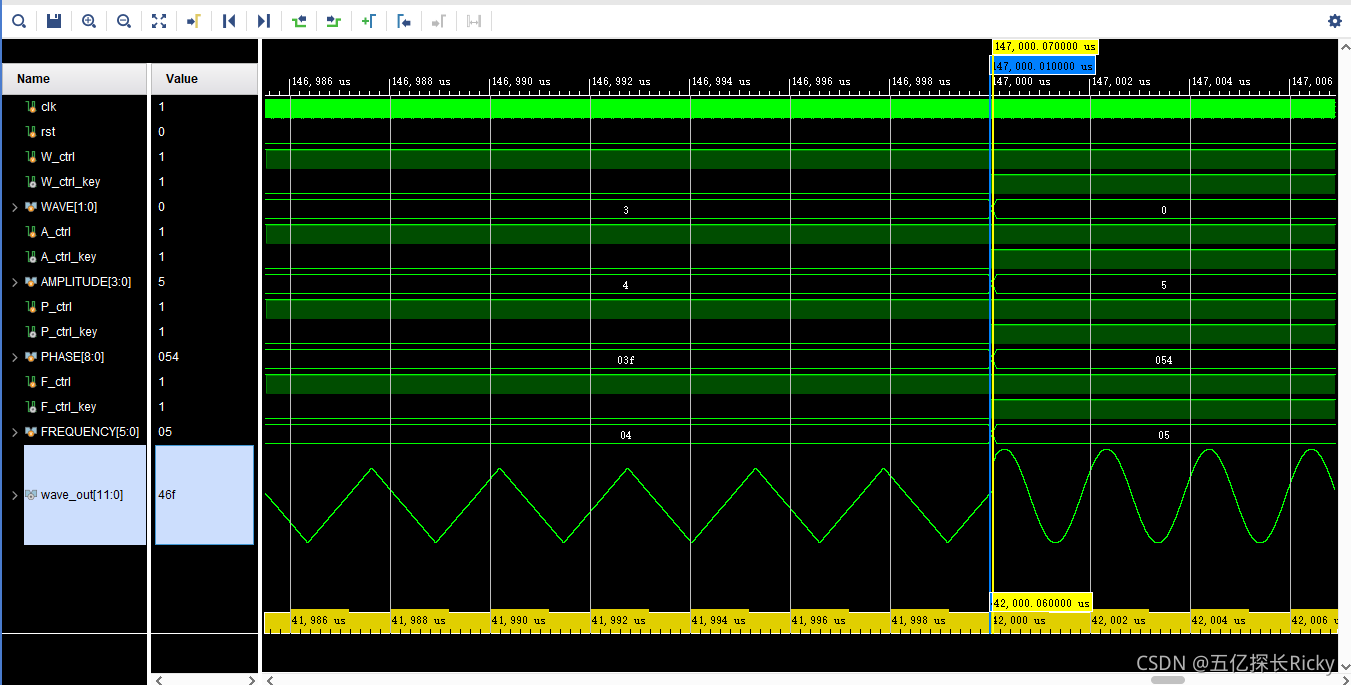Click the WAVE waveform segment showing 3
The image size is (1351, 685).
click(x=626, y=210)
